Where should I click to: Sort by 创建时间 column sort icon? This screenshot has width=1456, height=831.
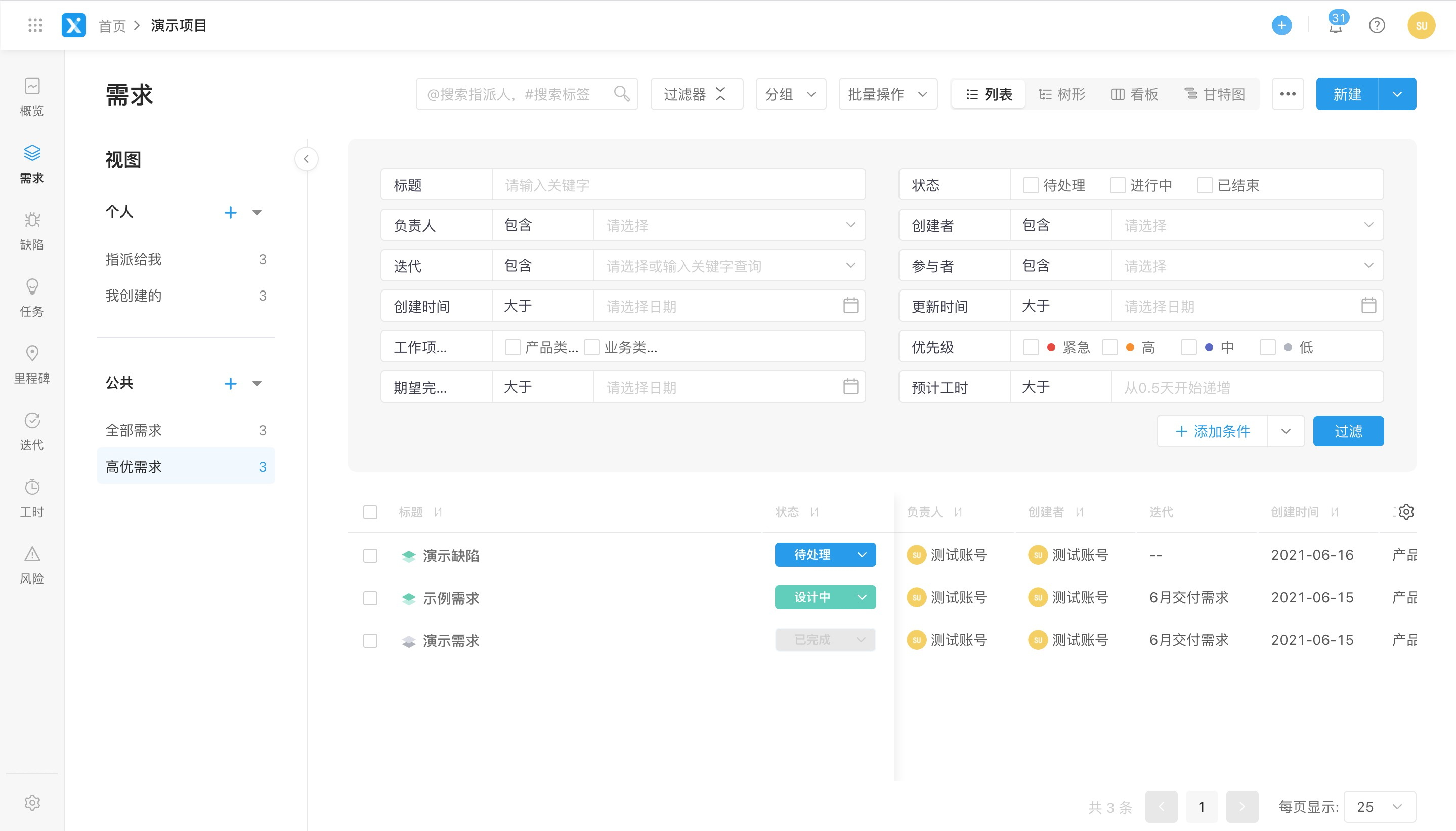pyautogui.click(x=1334, y=512)
